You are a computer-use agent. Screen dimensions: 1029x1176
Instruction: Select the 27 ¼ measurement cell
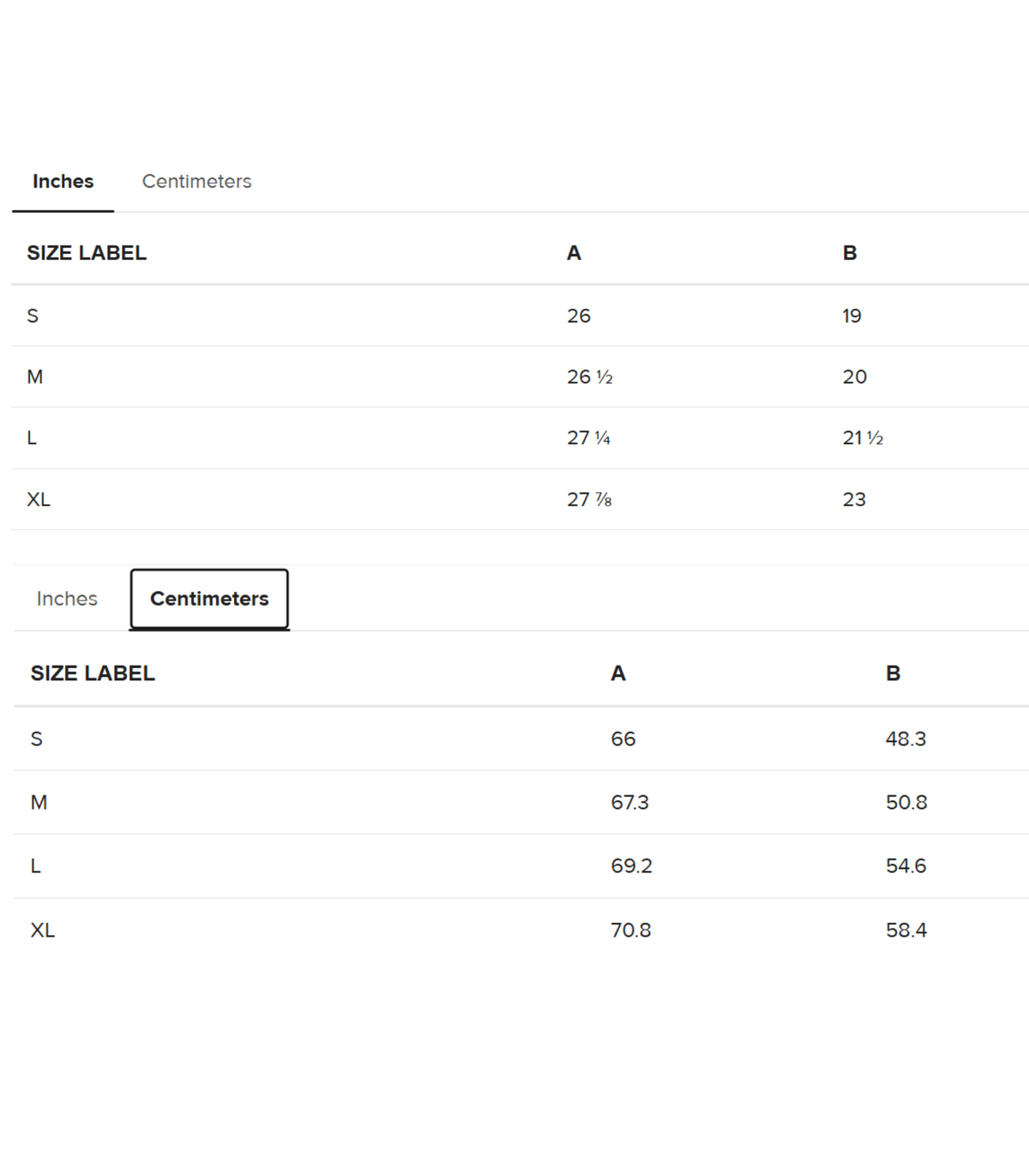[588, 438]
